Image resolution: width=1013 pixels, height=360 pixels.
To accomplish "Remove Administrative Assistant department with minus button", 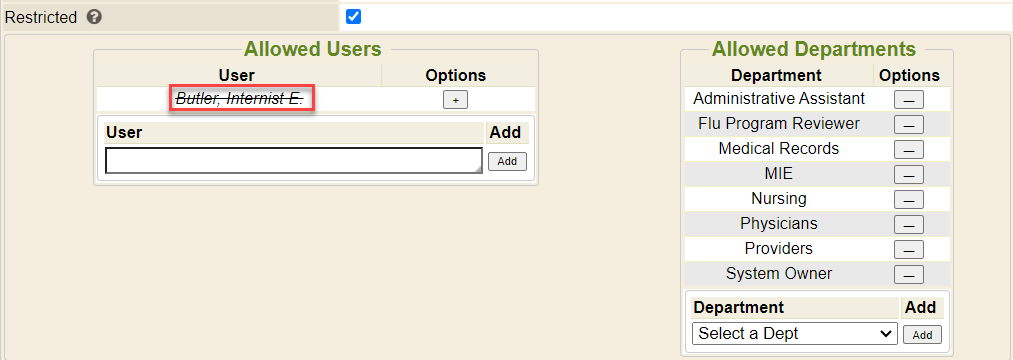I will coord(908,100).
